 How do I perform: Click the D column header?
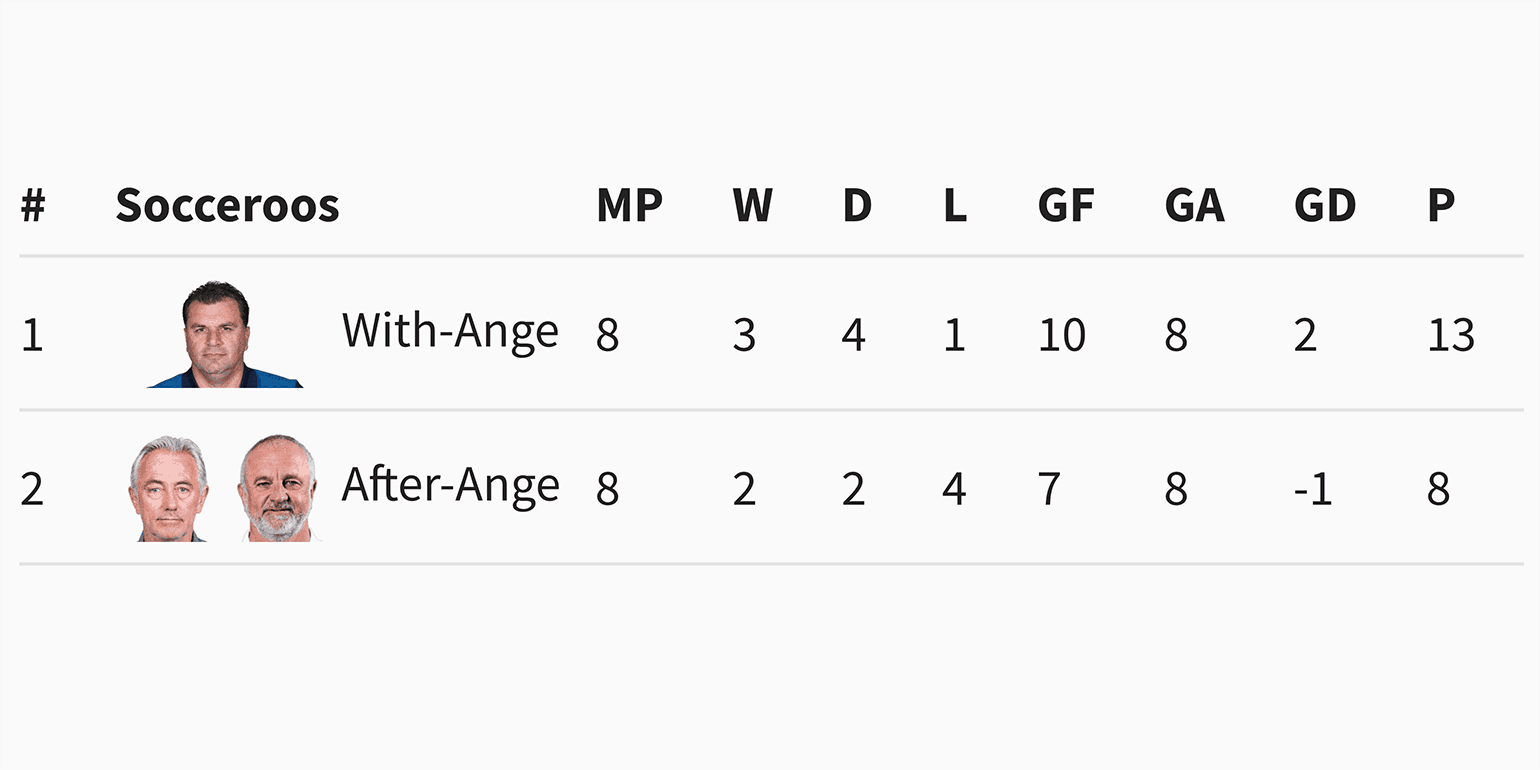coord(857,205)
